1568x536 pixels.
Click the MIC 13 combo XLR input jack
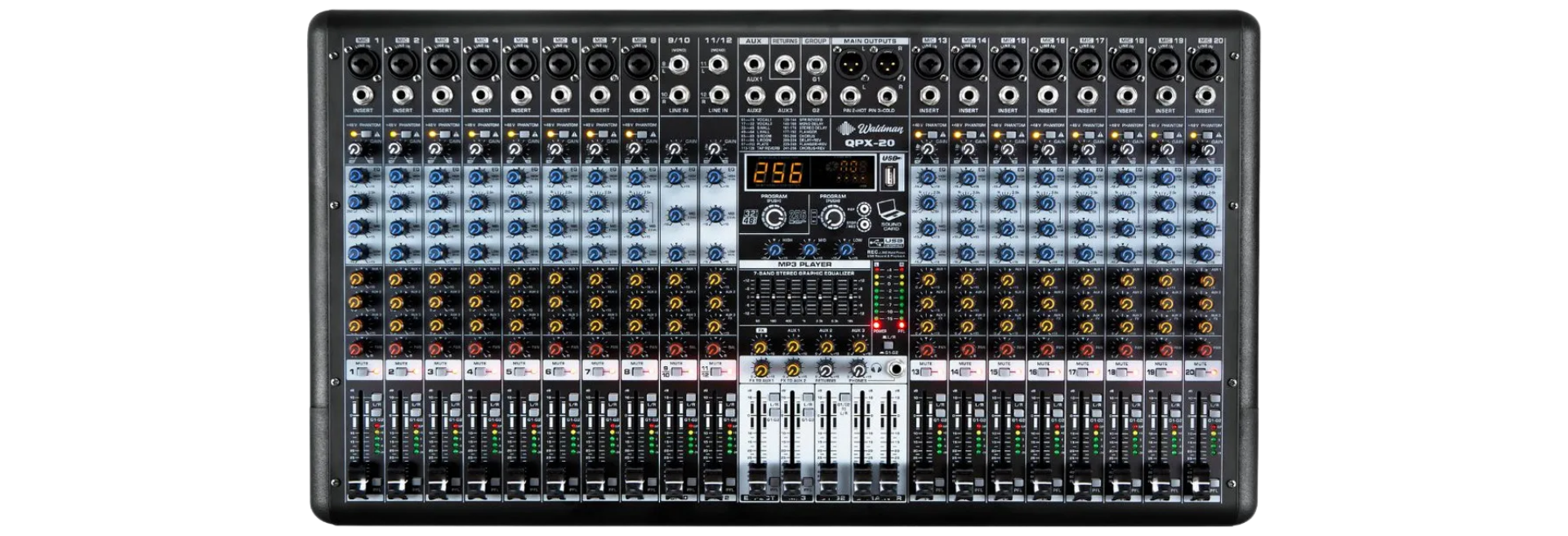point(929,63)
